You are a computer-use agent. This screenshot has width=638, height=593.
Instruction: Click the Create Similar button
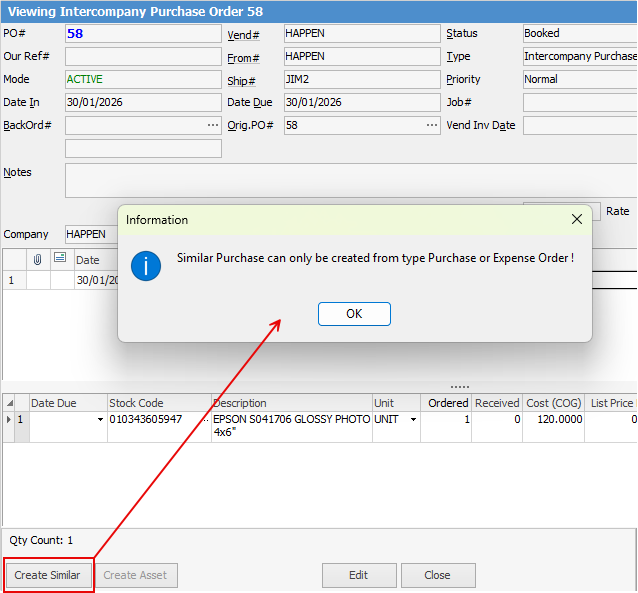point(47,575)
